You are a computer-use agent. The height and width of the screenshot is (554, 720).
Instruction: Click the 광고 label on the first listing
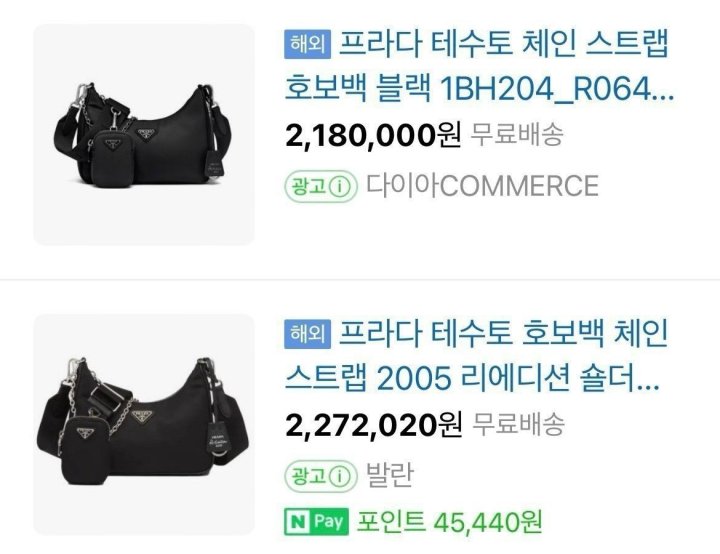tap(309, 187)
